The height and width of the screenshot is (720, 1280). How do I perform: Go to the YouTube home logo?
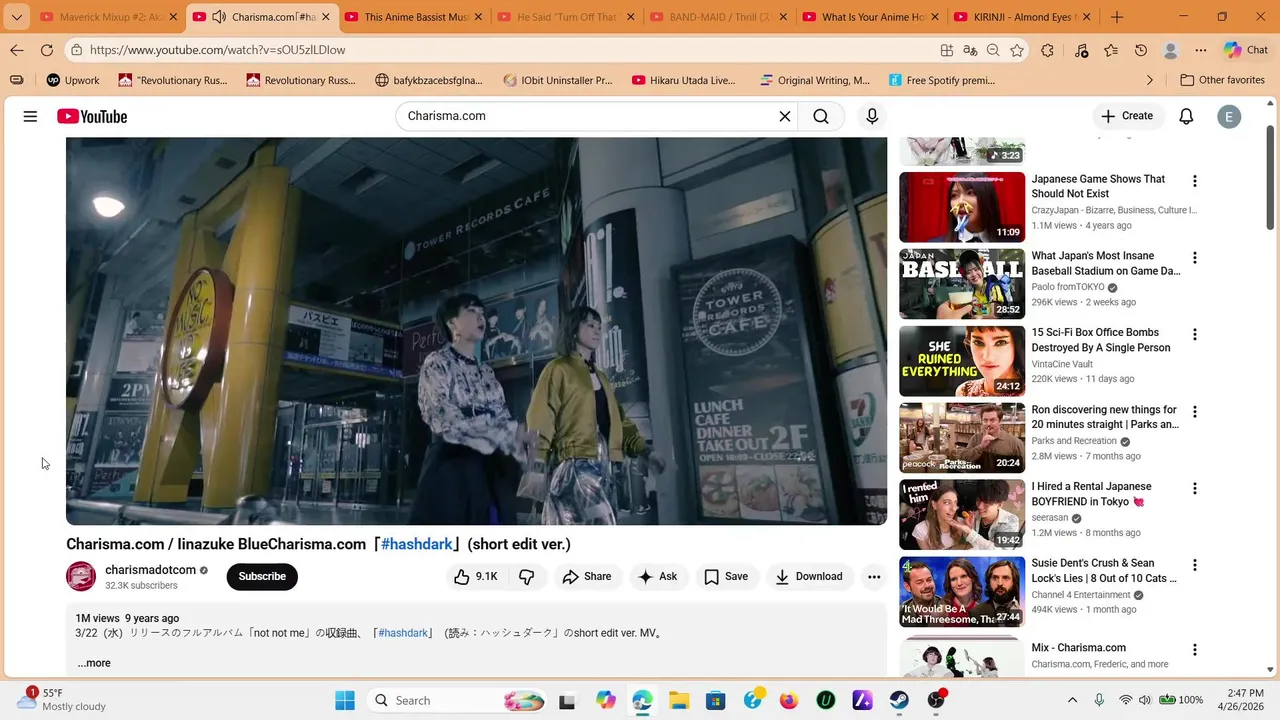point(92,117)
